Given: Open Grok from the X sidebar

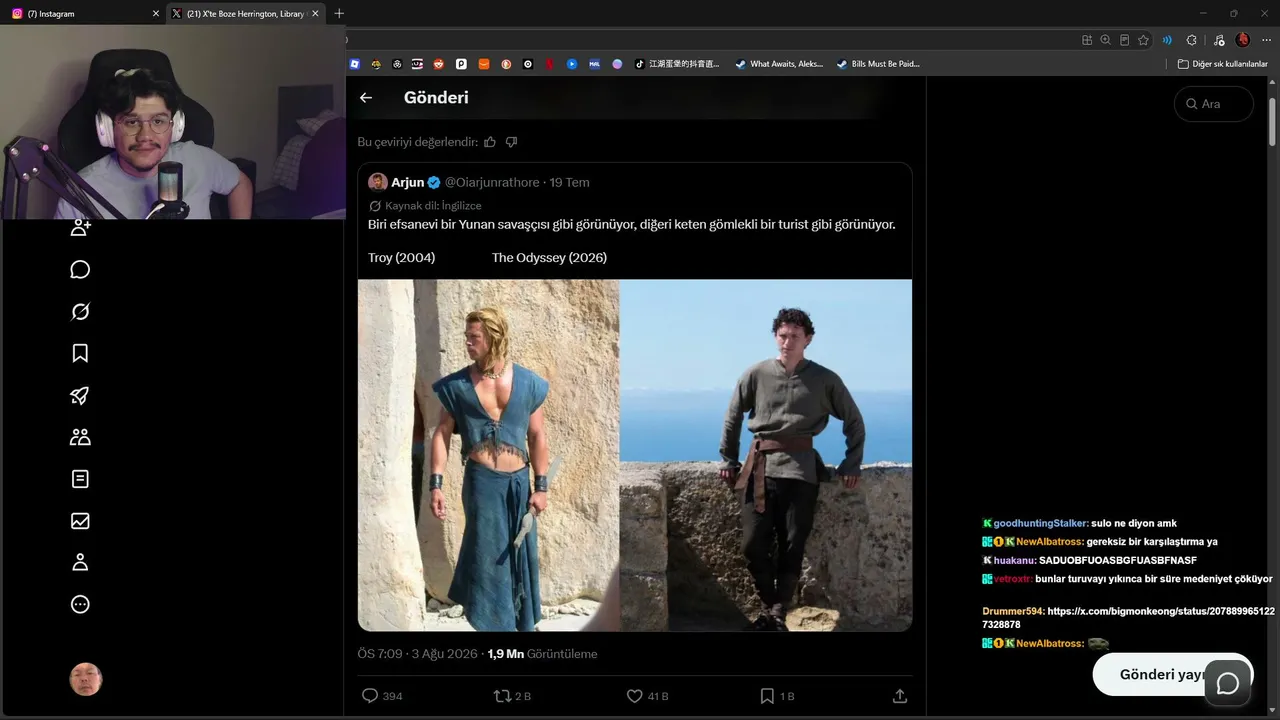Looking at the screenshot, I should [x=81, y=312].
